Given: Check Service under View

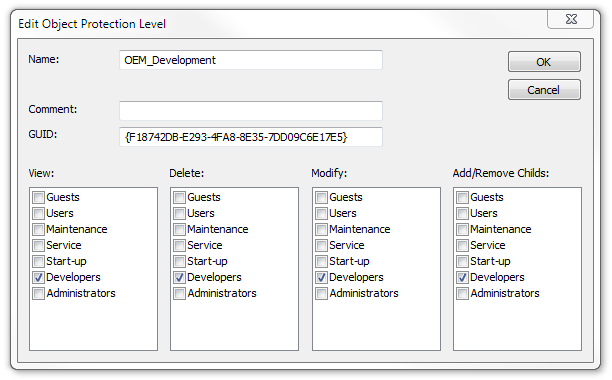Looking at the screenshot, I should point(38,245).
